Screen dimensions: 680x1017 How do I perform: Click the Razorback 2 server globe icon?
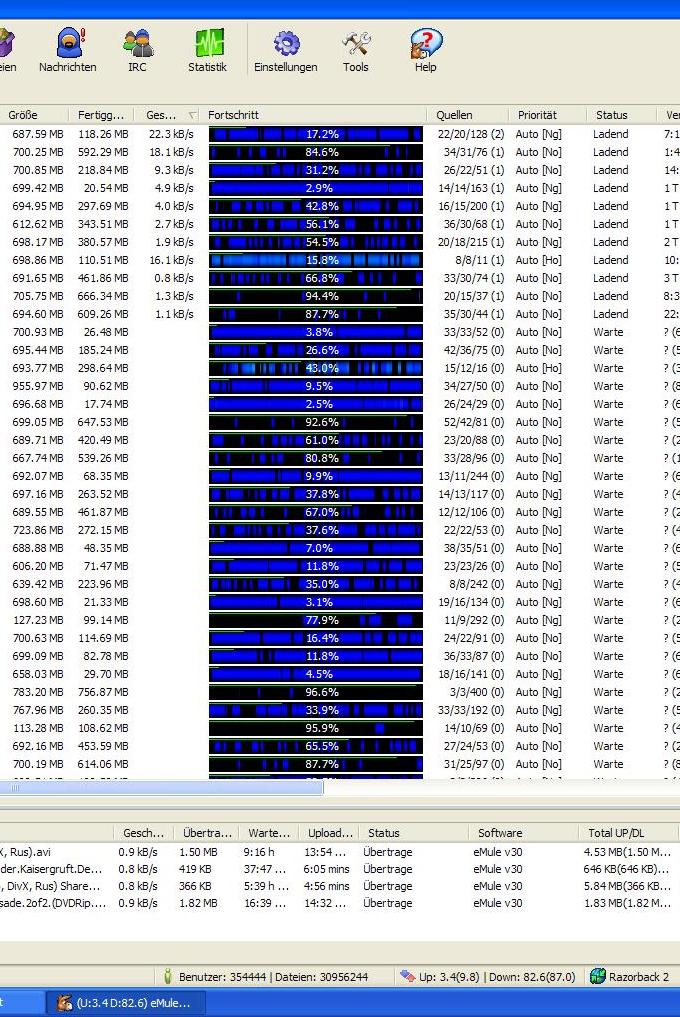[x=597, y=976]
